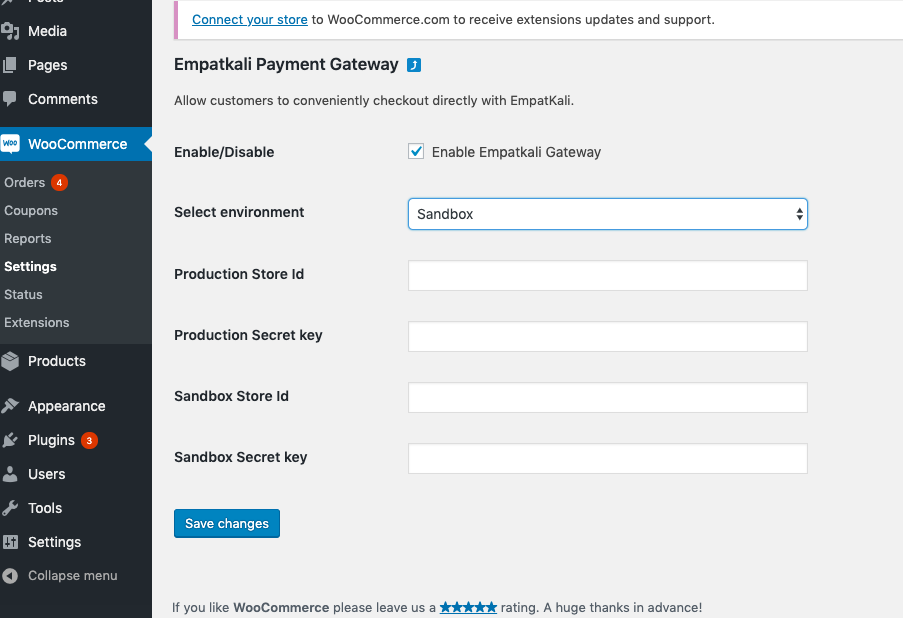Click the Users person icon

(10, 474)
